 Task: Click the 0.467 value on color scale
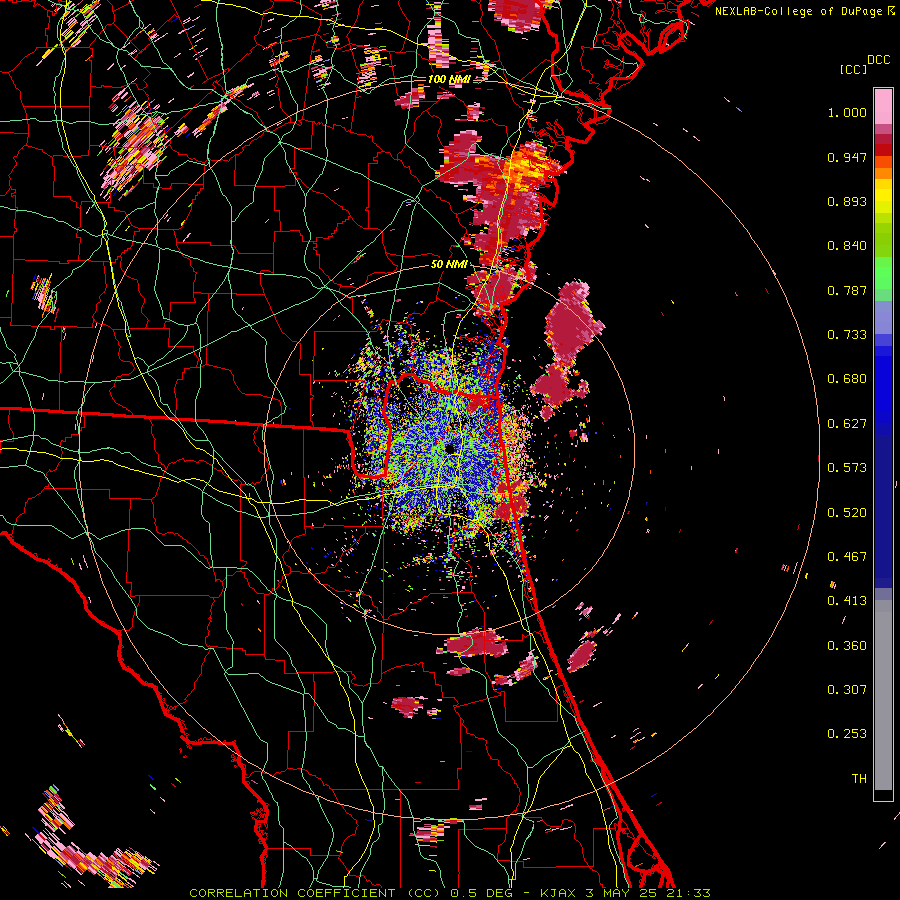click(x=847, y=557)
